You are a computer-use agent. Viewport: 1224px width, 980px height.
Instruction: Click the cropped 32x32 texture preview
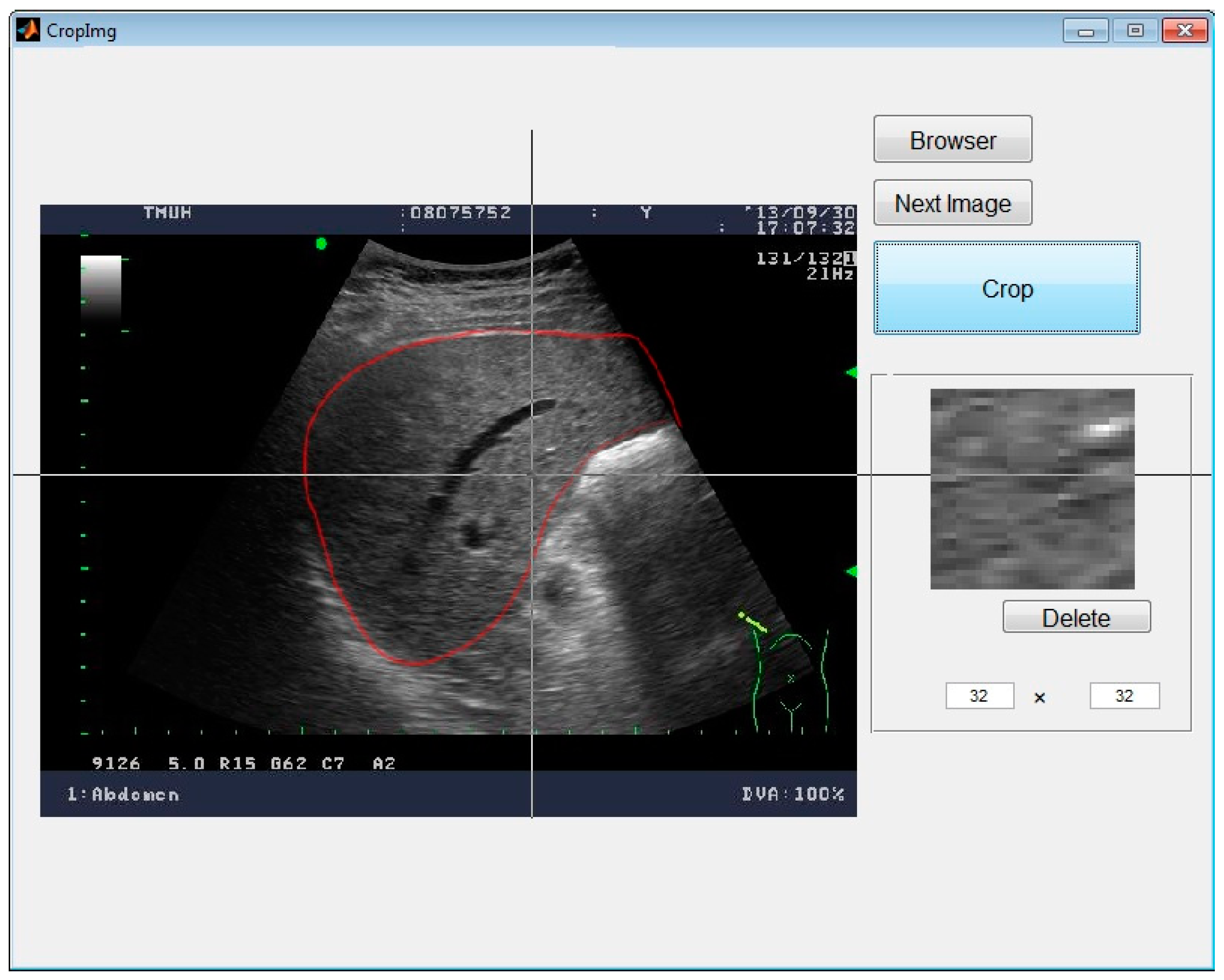pos(1032,489)
